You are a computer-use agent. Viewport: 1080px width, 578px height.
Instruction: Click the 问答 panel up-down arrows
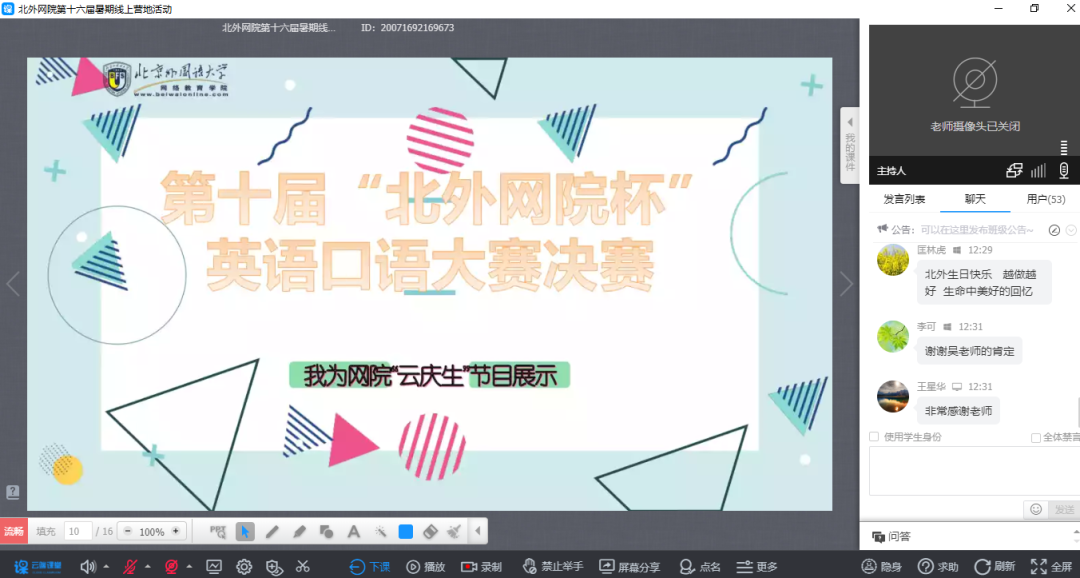point(1076,536)
